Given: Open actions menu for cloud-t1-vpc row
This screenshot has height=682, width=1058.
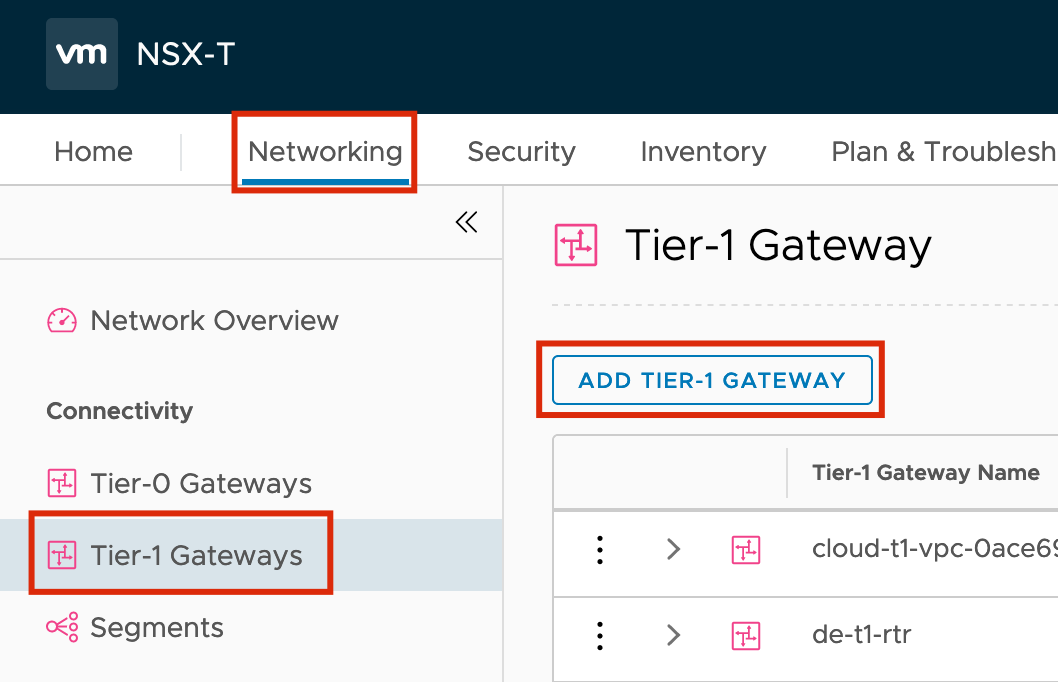Looking at the screenshot, I should click(x=600, y=550).
